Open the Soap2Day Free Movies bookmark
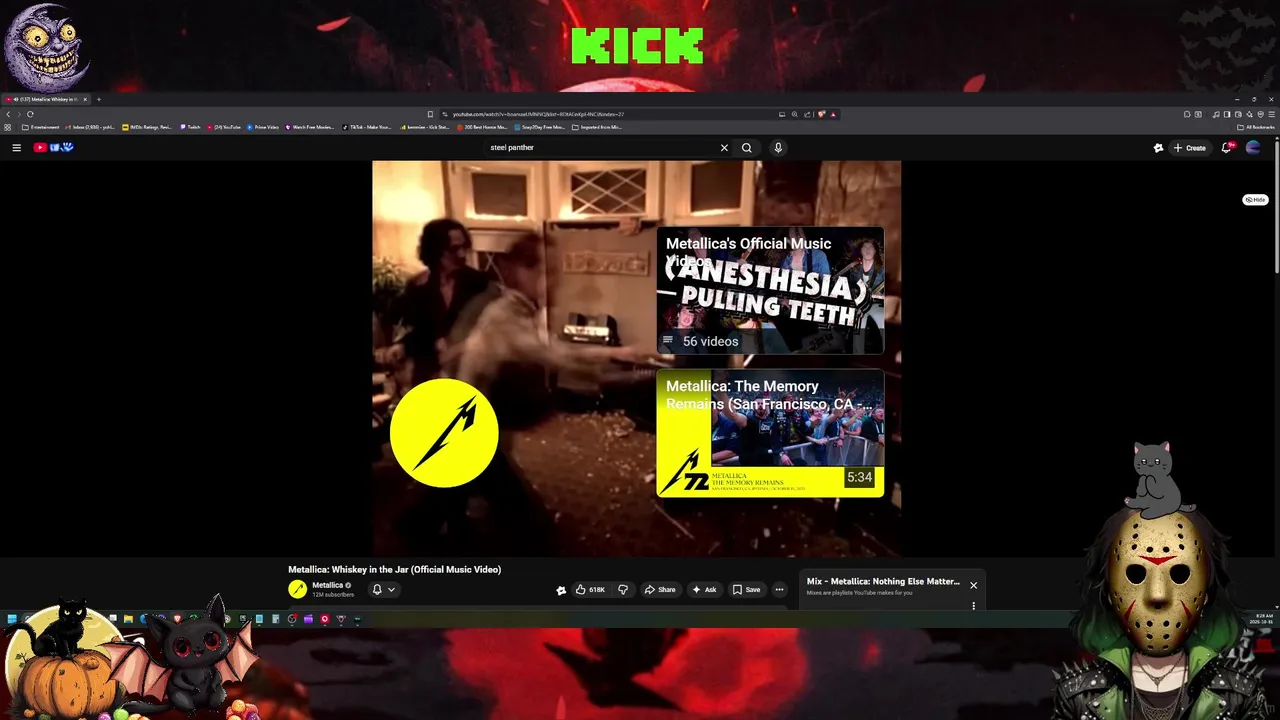 (x=542, y=127)
